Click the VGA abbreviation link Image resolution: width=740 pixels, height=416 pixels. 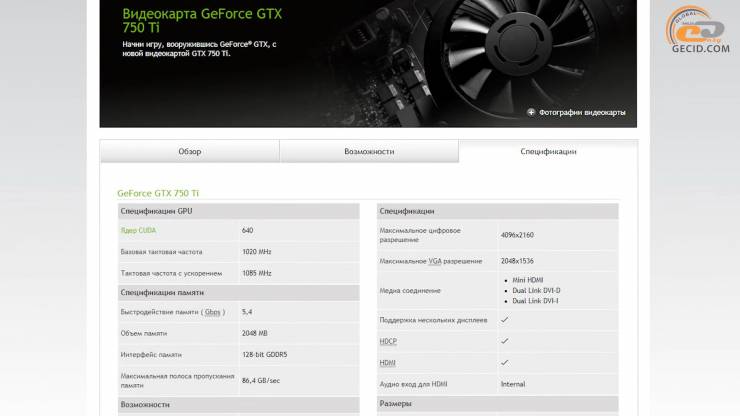pyautogui.click(x=435, y=261)
